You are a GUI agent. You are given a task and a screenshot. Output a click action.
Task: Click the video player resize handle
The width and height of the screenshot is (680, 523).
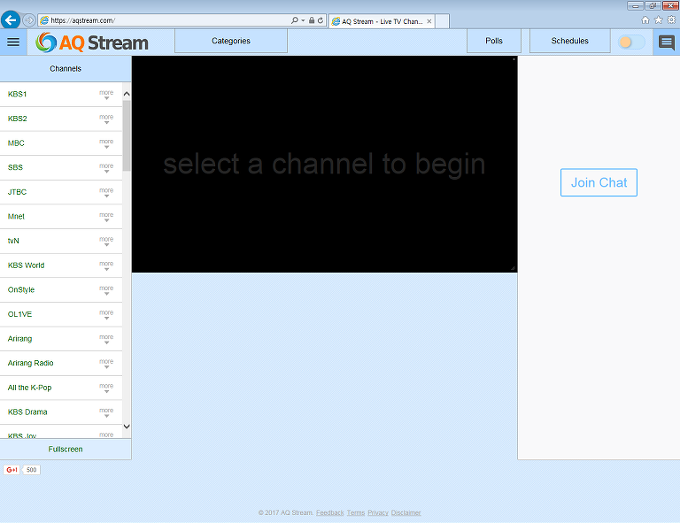(513, 268)
